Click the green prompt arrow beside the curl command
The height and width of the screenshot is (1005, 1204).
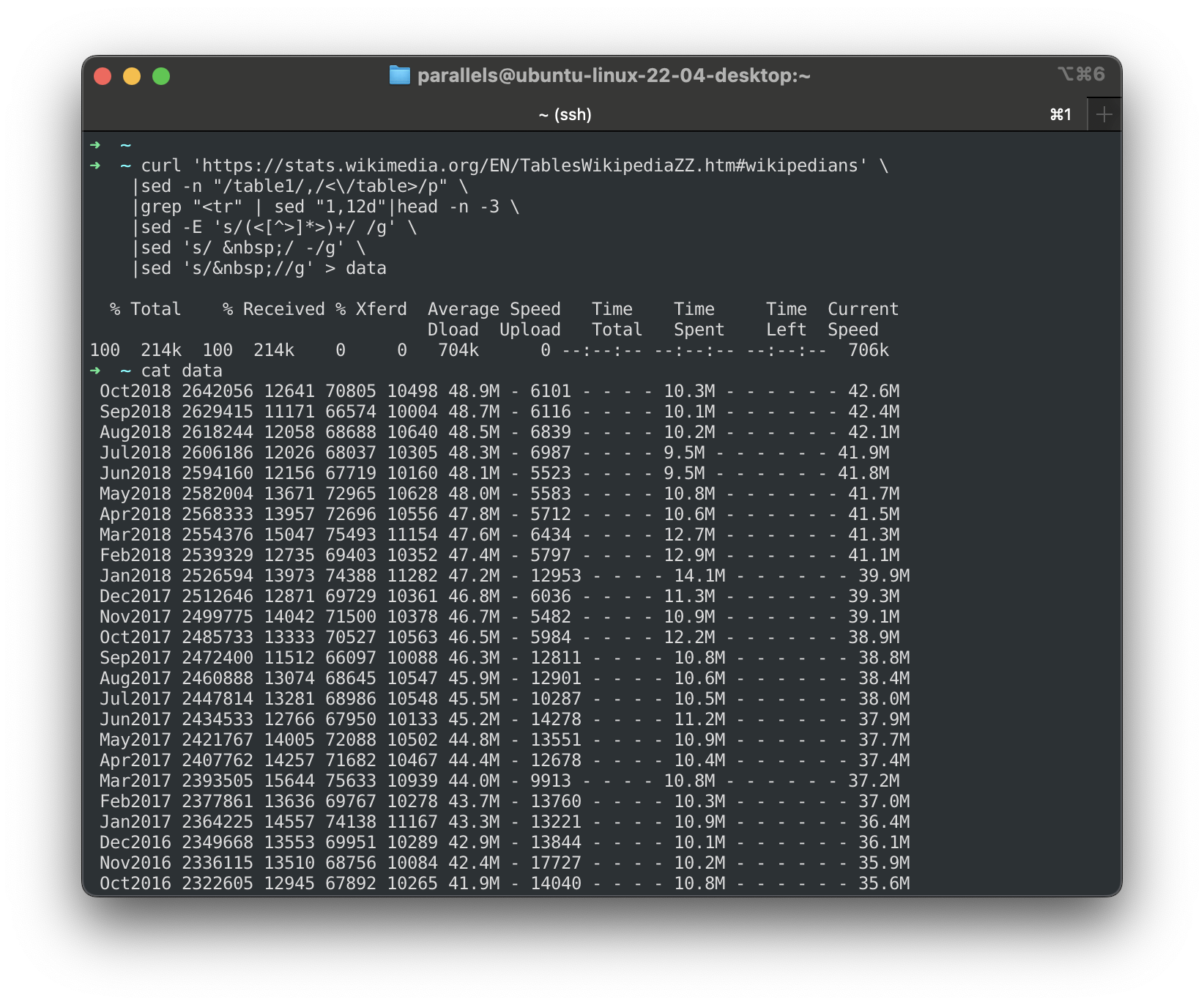pos(96,166)
